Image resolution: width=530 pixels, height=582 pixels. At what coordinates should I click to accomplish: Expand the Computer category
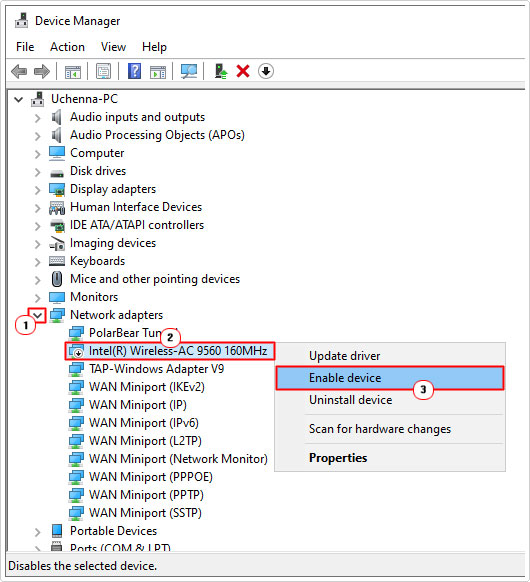(37, 154)
